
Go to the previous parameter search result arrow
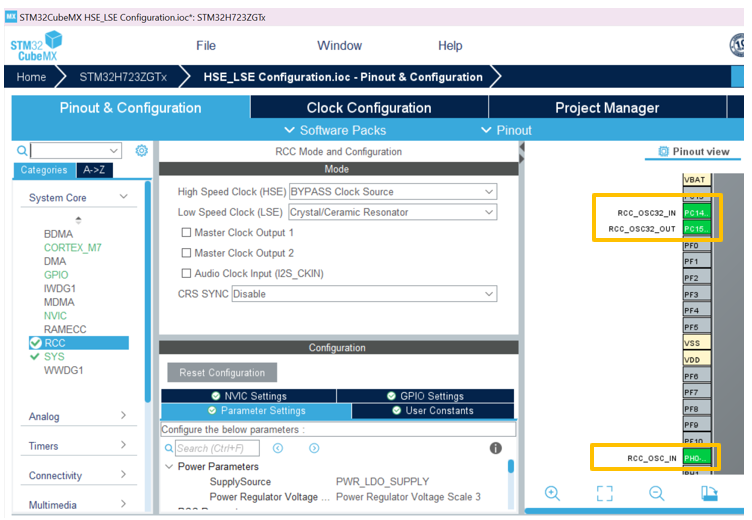278,448
